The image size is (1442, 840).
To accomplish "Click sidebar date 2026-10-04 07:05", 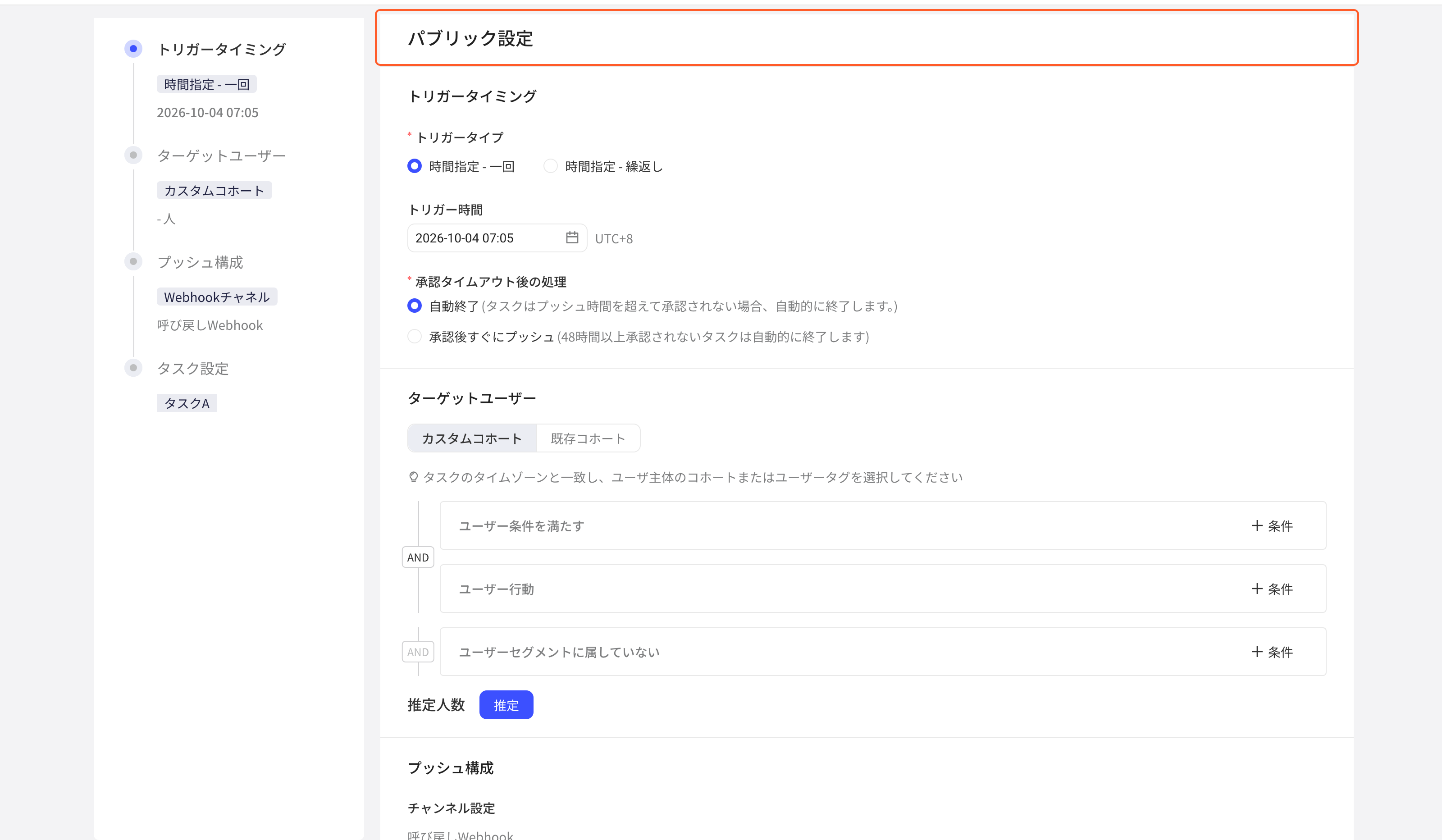I will 208,113.
